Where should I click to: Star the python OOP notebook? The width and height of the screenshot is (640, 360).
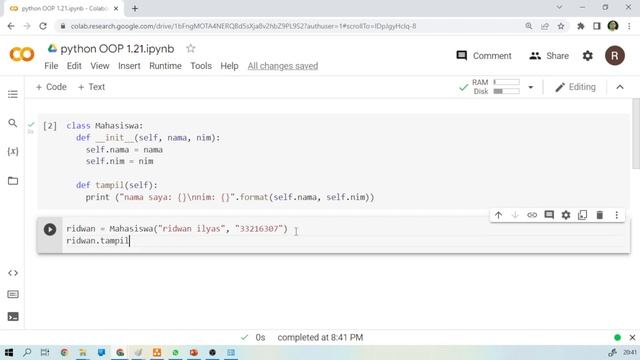(x=191, y=49)
